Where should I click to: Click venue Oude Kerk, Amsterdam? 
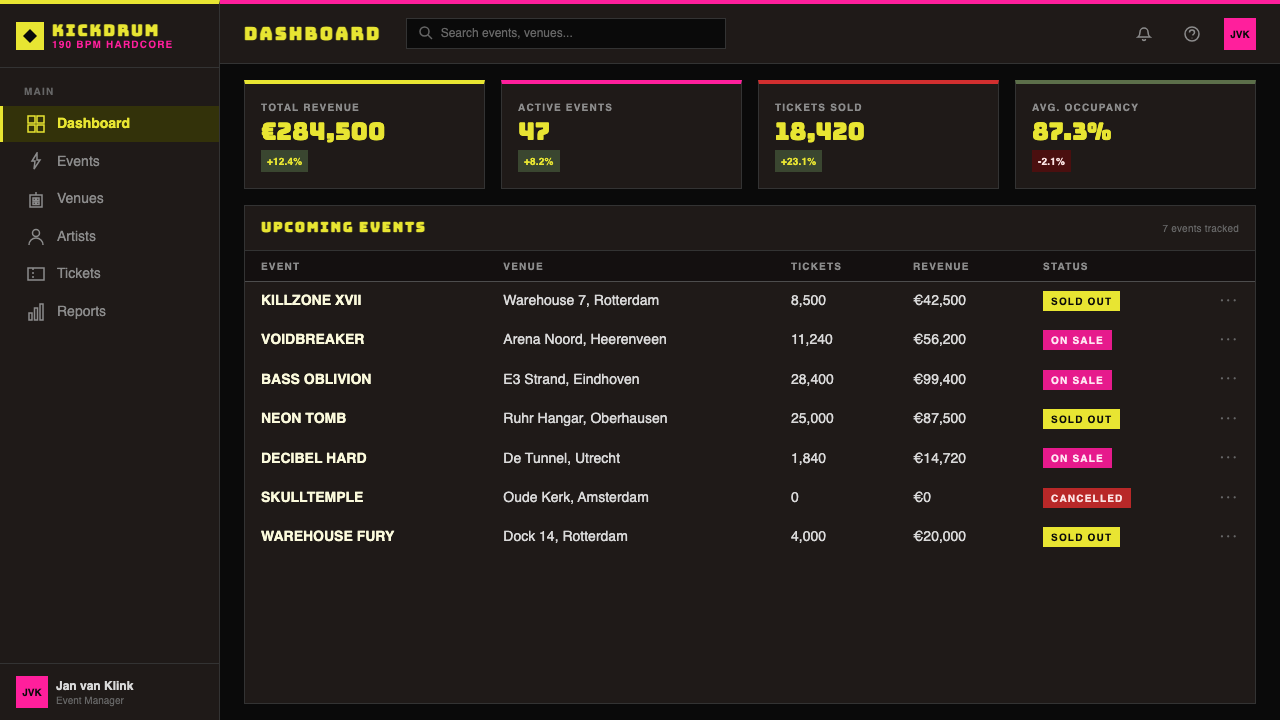click(576, 497)
